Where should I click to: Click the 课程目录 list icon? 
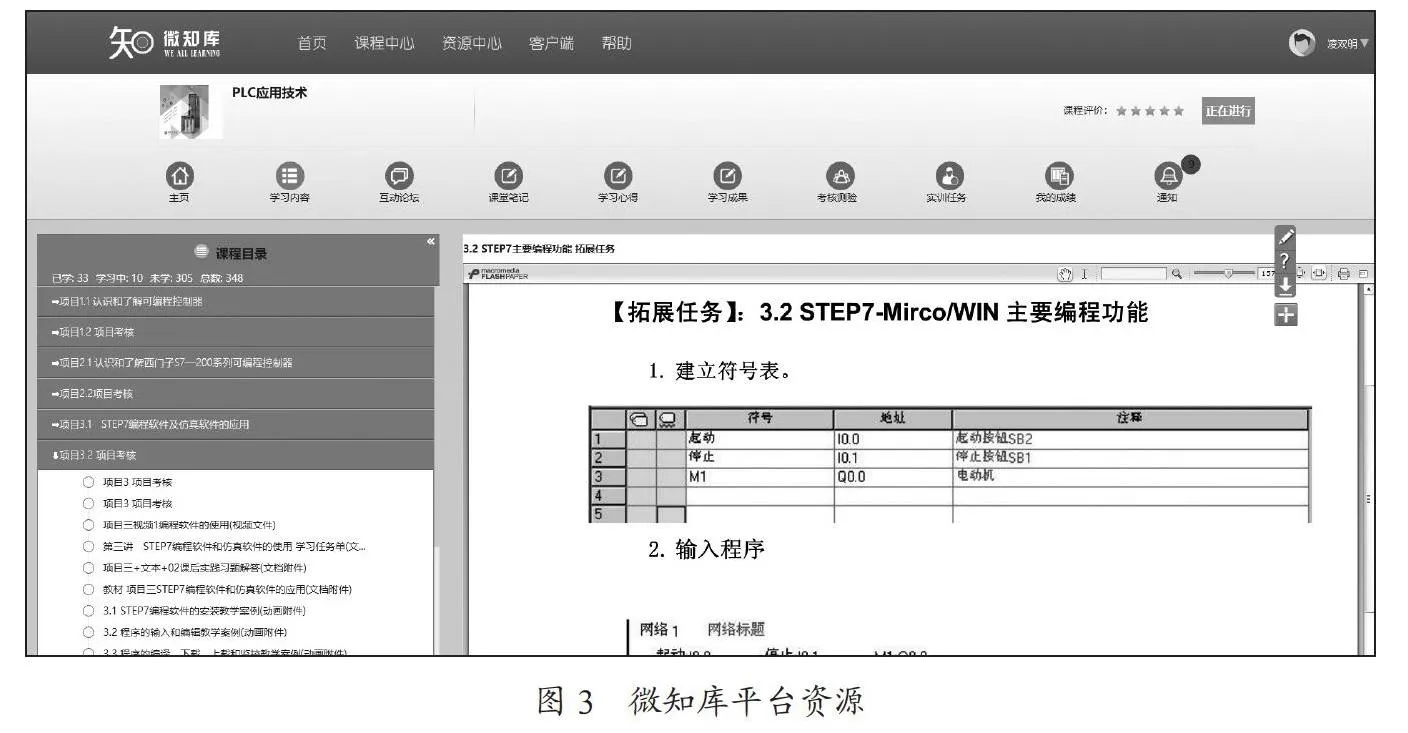(x=201, y=253)
